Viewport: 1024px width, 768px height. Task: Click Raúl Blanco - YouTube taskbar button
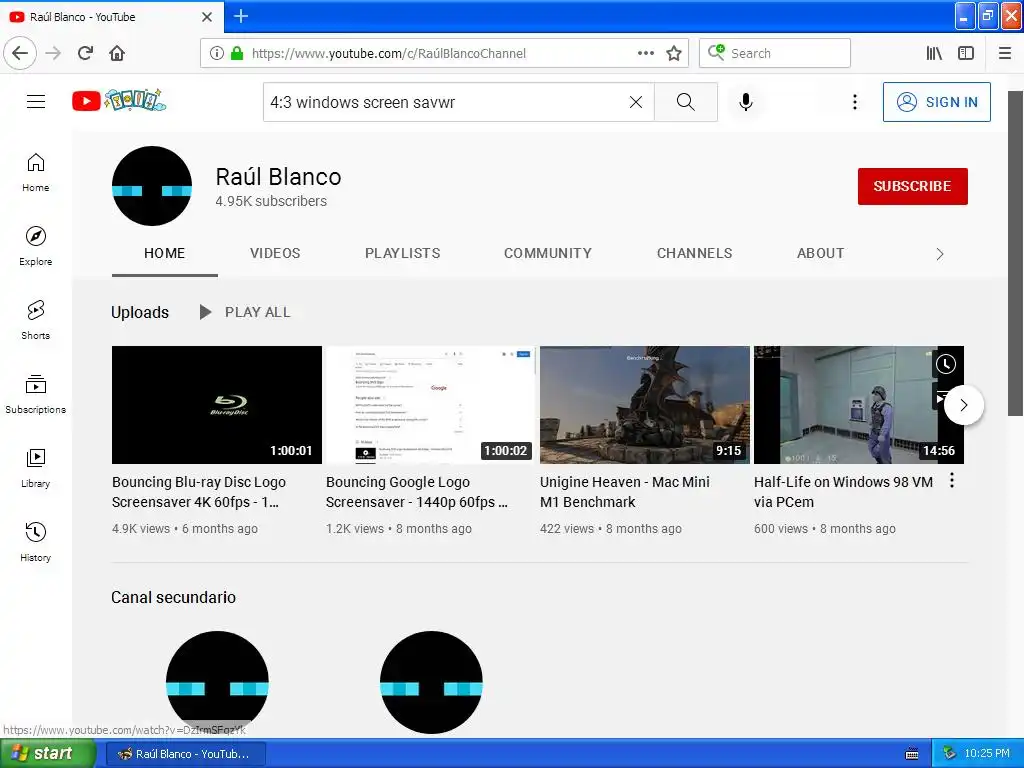click(185, 754)
